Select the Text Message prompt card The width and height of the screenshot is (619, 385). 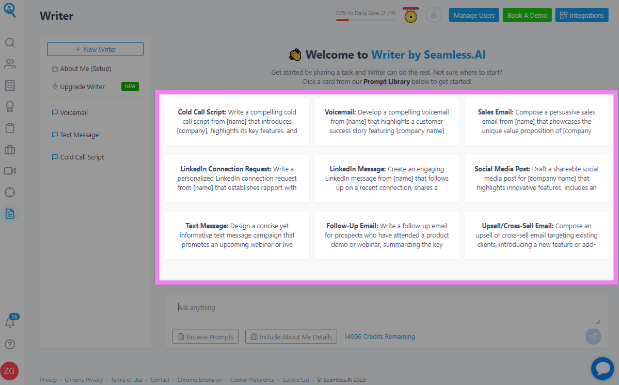tap(237, 235)
